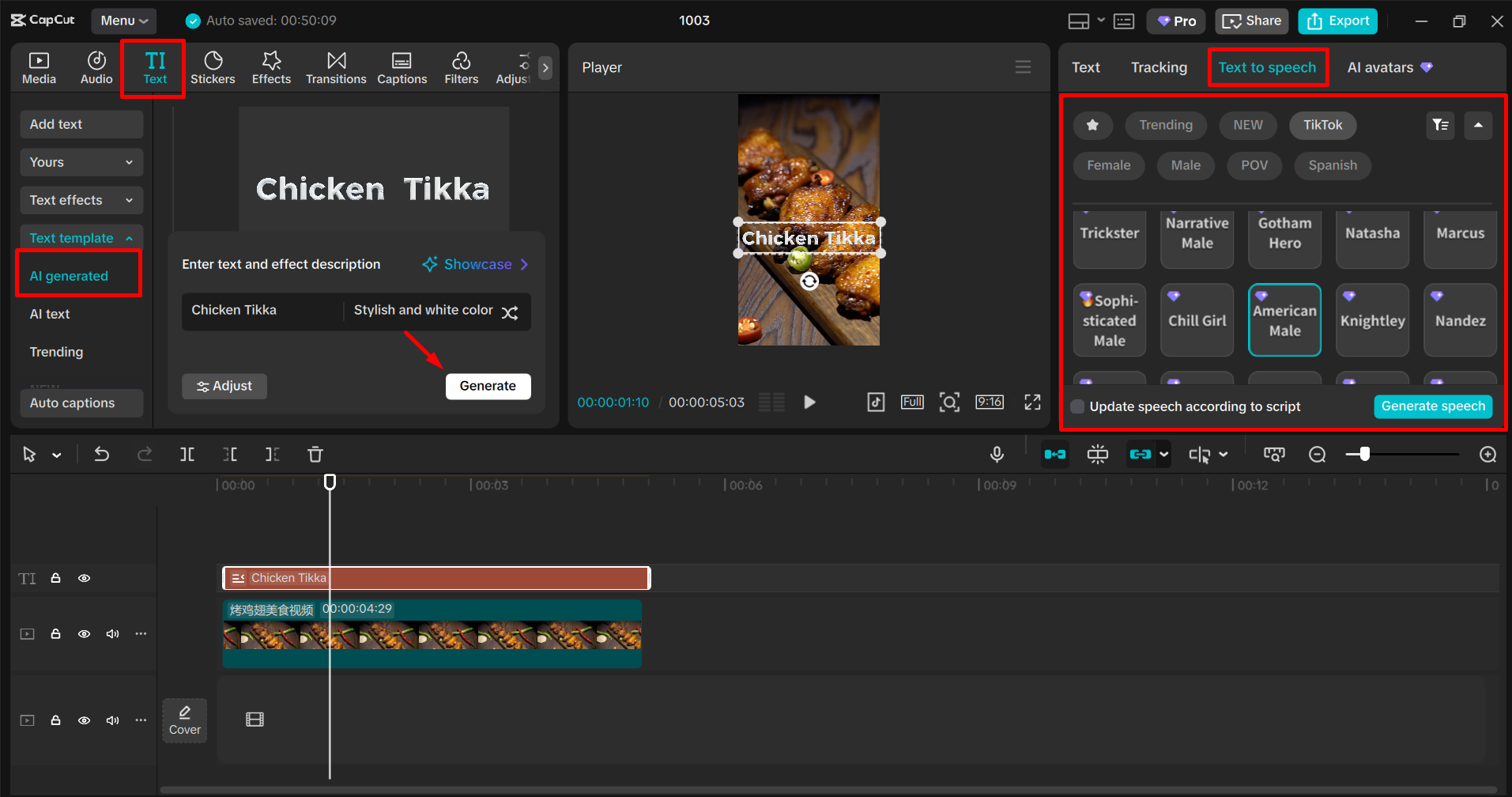Click the Generate button for AI text

coord(488,386)
